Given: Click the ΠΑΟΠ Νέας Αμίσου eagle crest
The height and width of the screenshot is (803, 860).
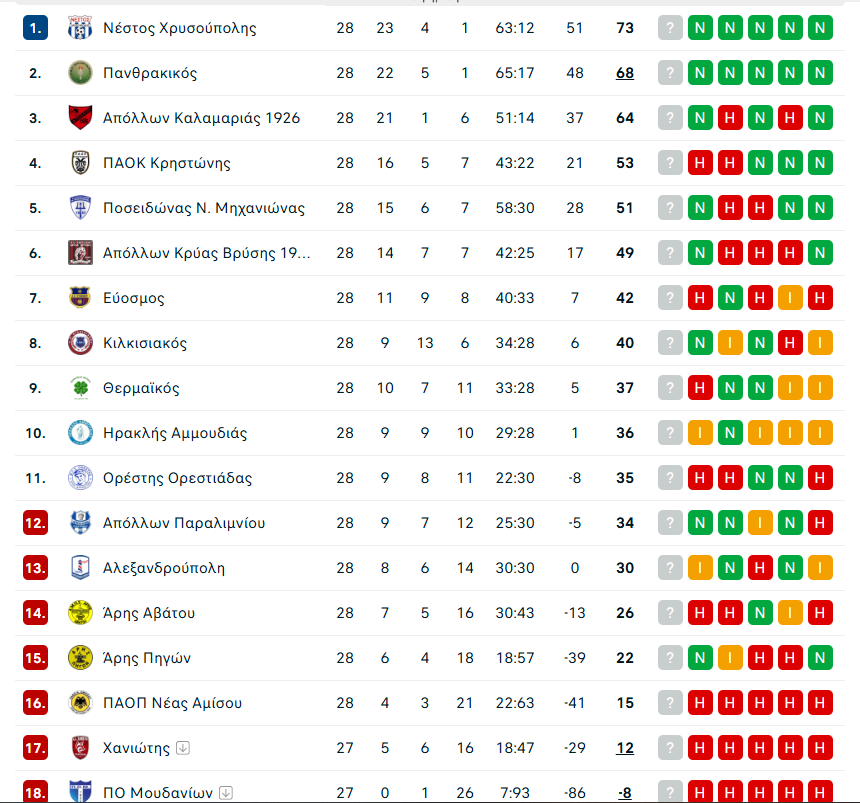Looking at the screenshot, I should tap(80, 703).
